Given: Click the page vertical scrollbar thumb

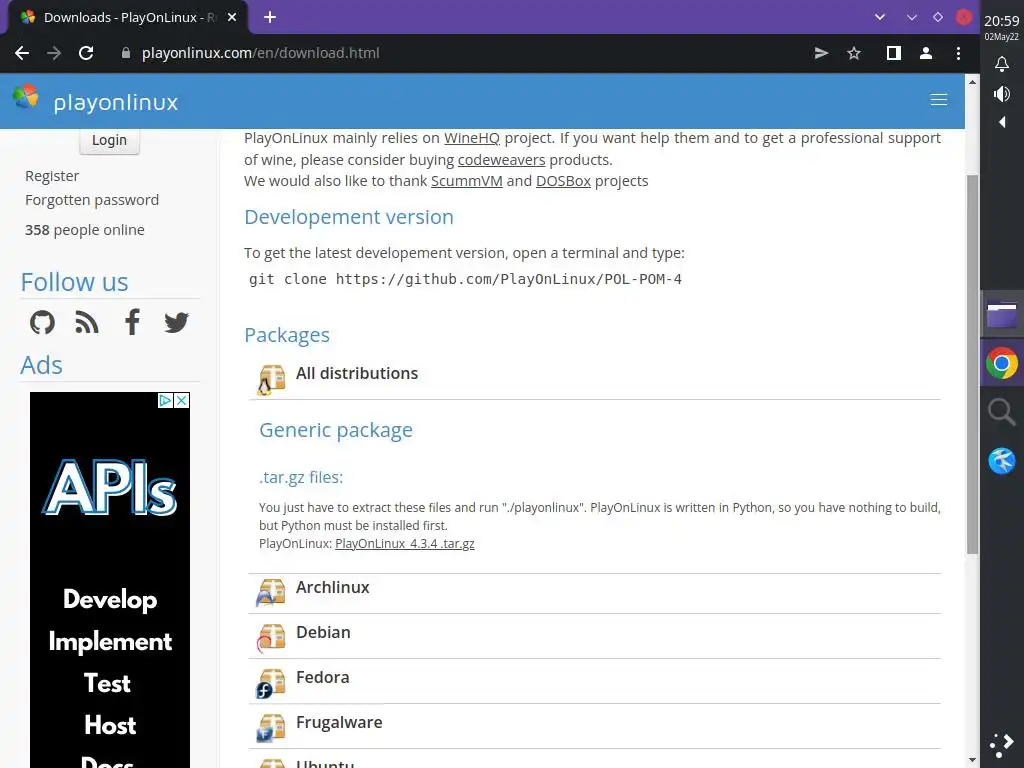Looking at the screenshot, I should click(972, 364).
